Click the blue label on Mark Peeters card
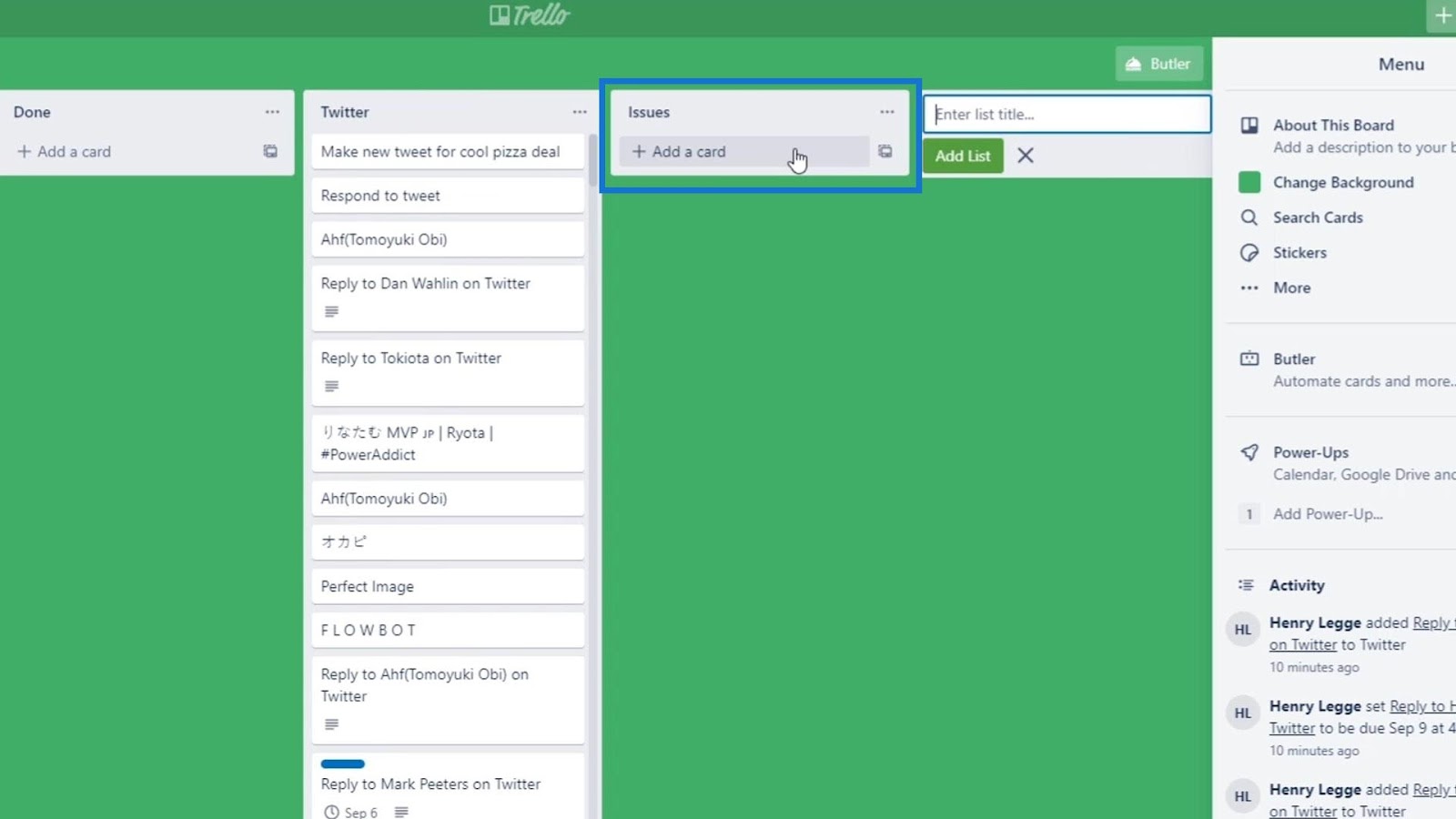Viewport: 1456px width, 819px height. [343, 763]
